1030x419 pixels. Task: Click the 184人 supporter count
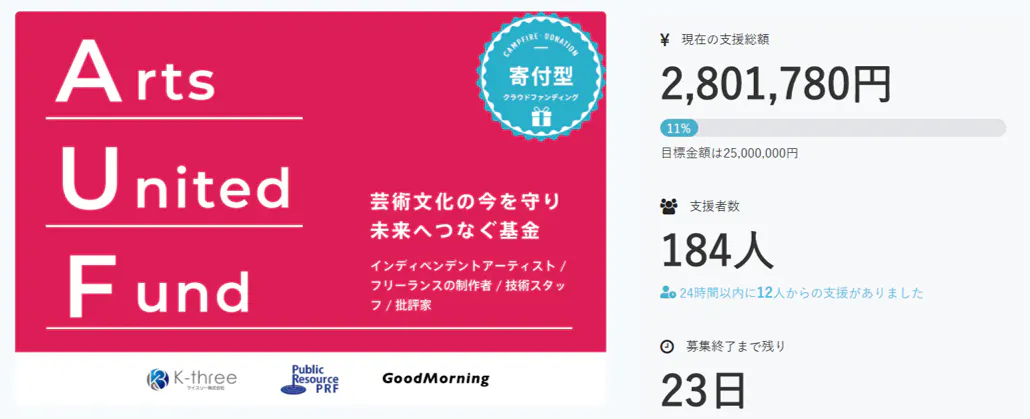tap(716, 250)
